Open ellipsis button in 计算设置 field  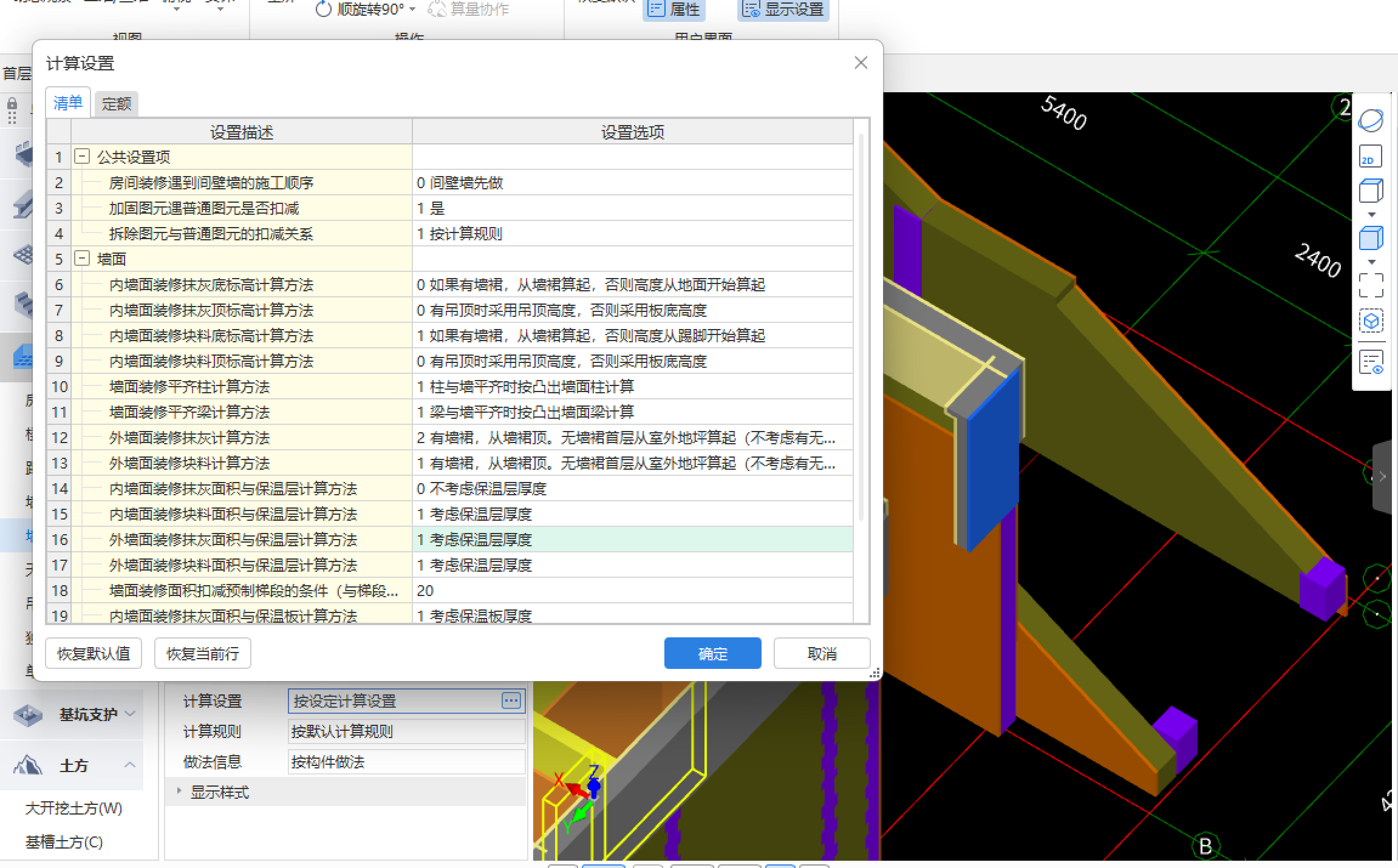point(511,701)
